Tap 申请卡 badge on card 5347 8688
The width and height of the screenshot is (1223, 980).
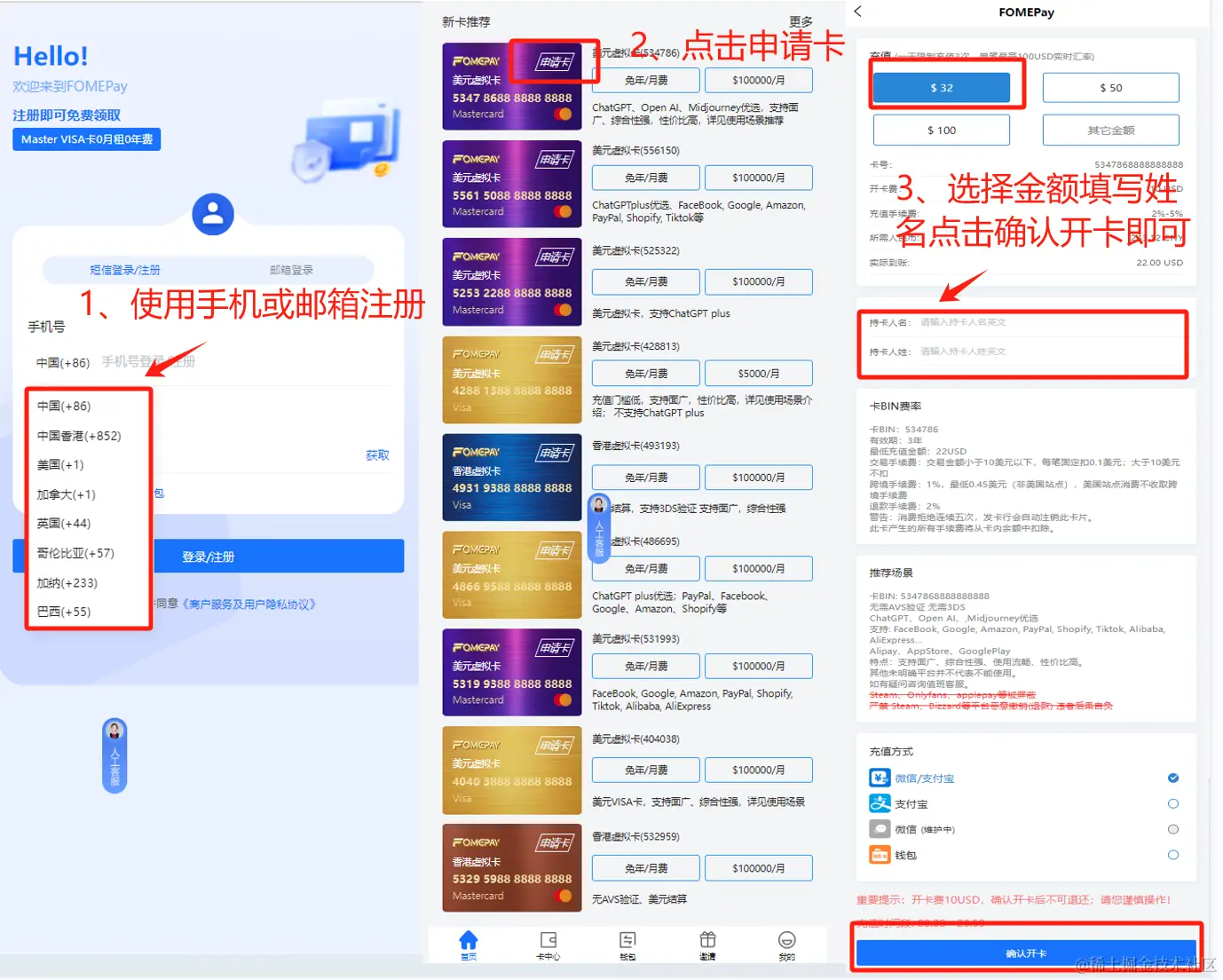click(x=555, y=62)
